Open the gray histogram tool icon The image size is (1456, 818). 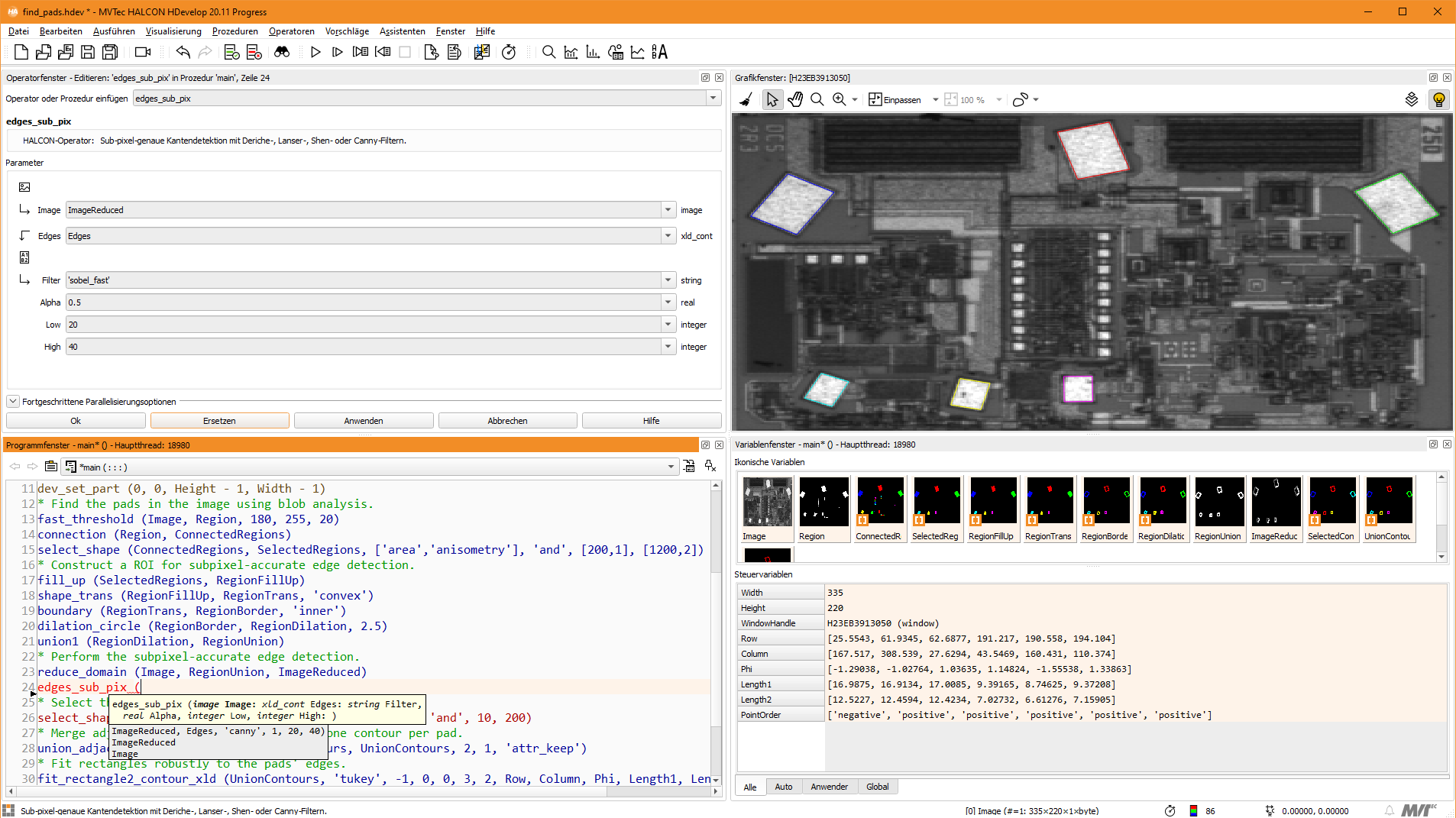(x=571, y=52)
